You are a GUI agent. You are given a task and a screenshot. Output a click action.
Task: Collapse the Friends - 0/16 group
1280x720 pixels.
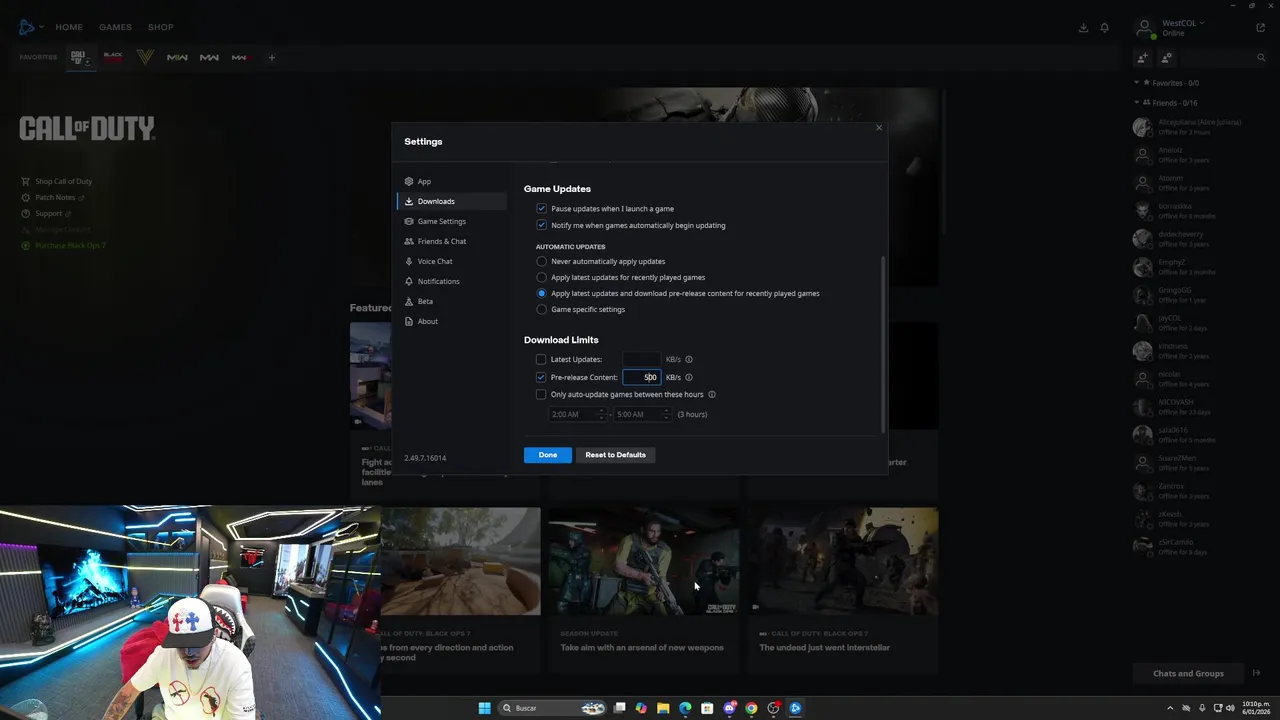click(x=1136, y=103)
